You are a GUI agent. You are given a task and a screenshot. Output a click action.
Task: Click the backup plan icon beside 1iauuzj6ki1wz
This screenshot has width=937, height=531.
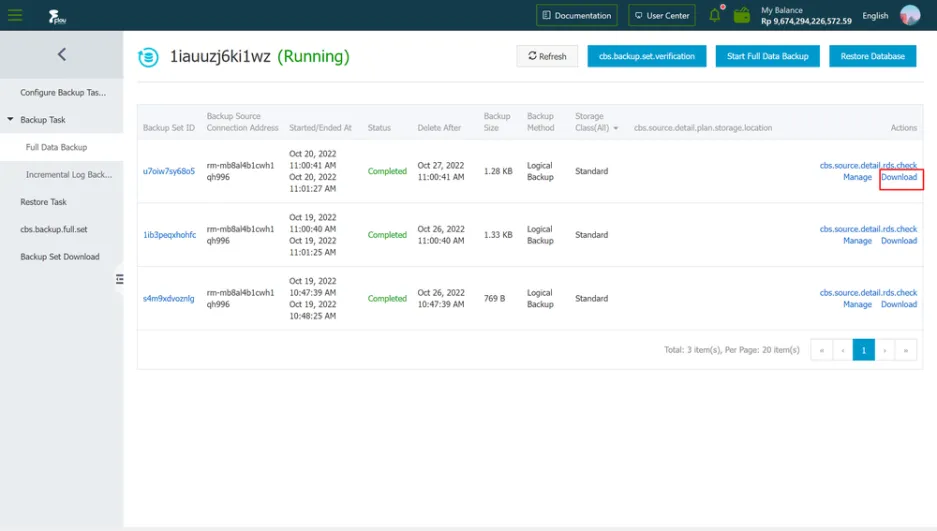[x=148, y=57]
